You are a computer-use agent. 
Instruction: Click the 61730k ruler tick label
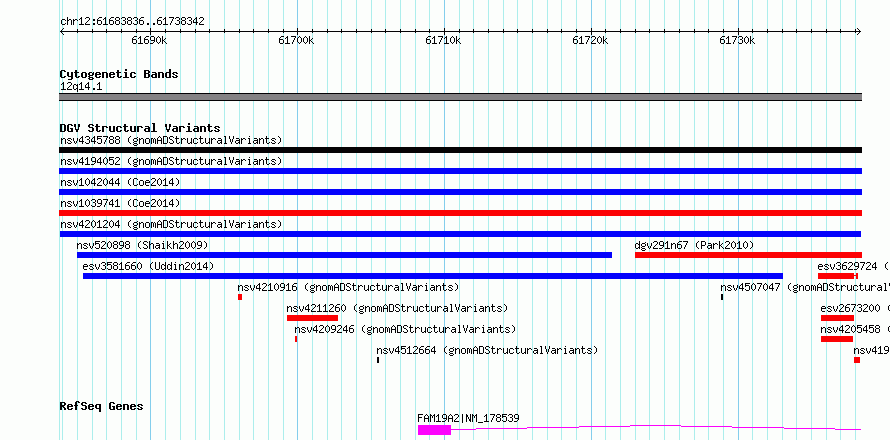pyautogui.click(x=737, y=40)
